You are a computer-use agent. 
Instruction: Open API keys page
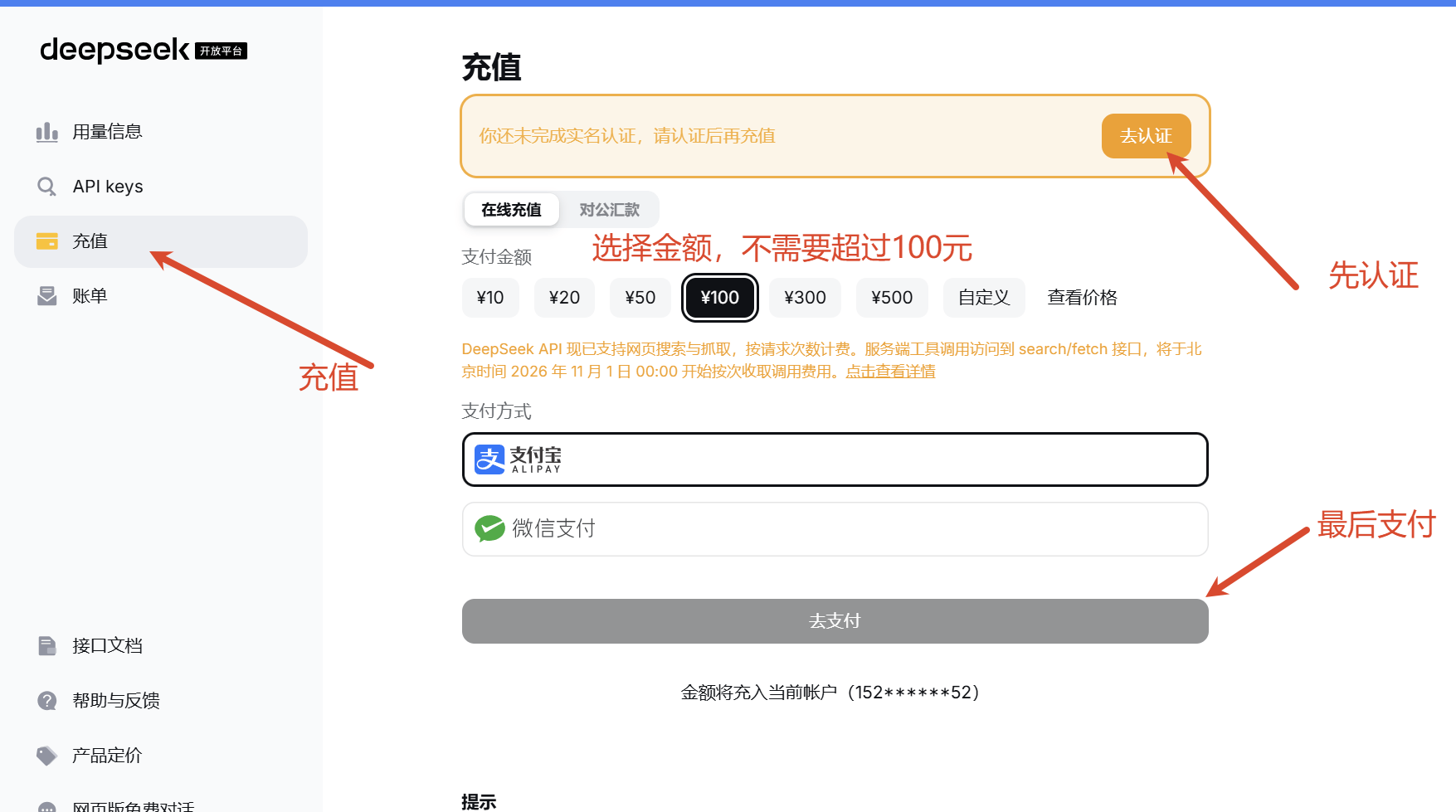point(161,187)
